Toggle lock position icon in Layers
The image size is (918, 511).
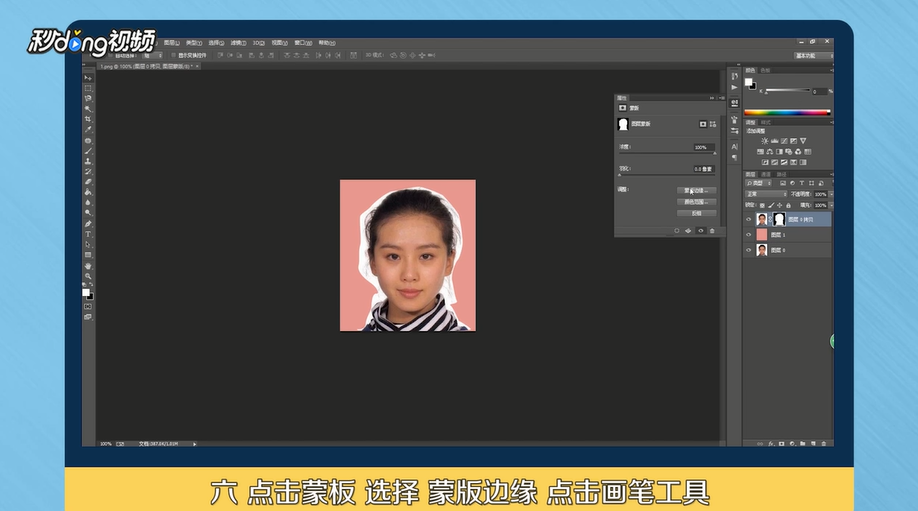[780, 205]
